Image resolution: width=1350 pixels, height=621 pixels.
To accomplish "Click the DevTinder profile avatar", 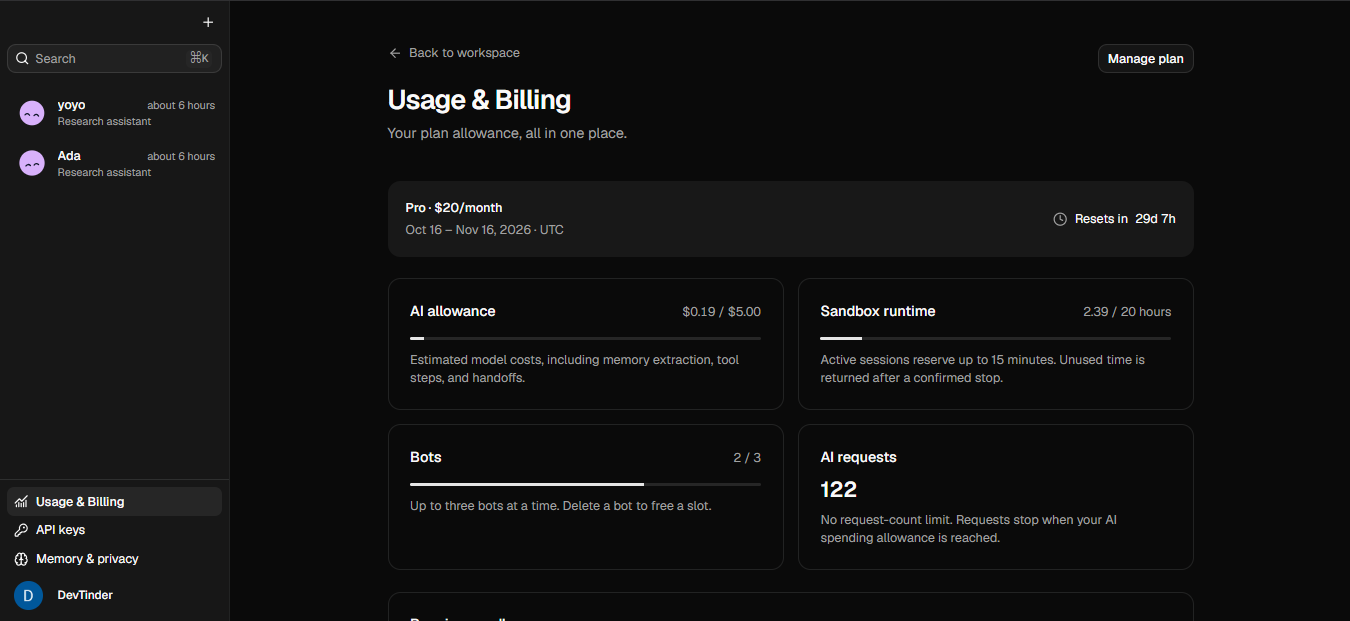I will pyautogui.click(x=28, y=595).
